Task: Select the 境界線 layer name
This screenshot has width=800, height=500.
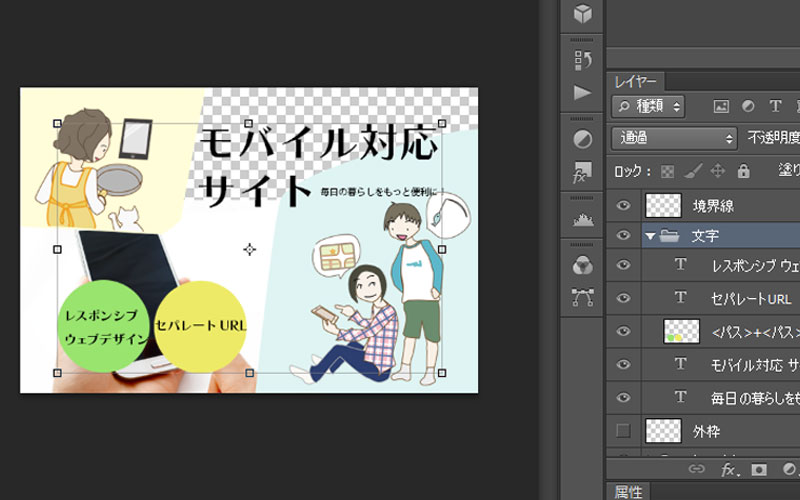Action: [713, 206]
